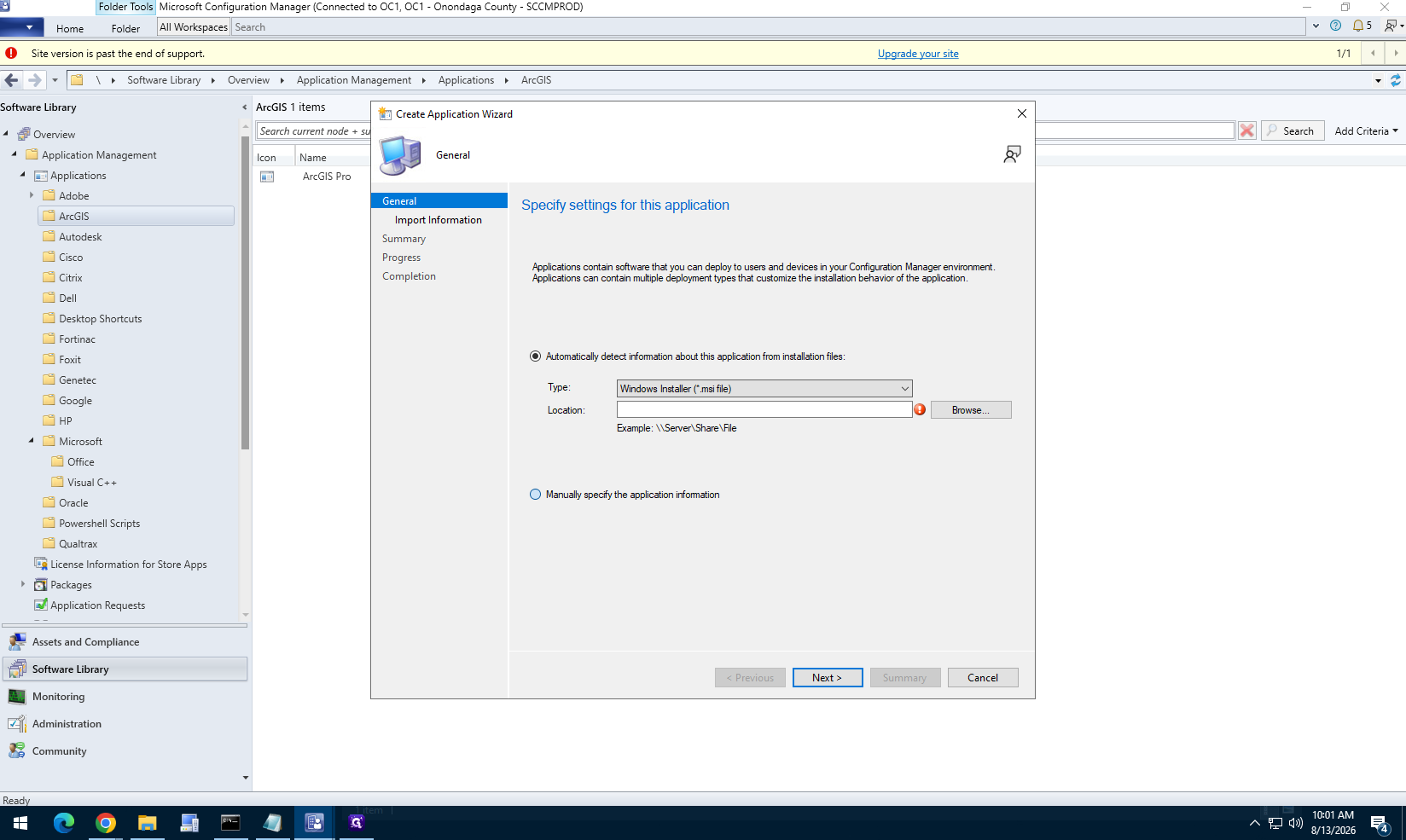
Task: Open the application menu dropdown button
Action: (x=22, y=27)
